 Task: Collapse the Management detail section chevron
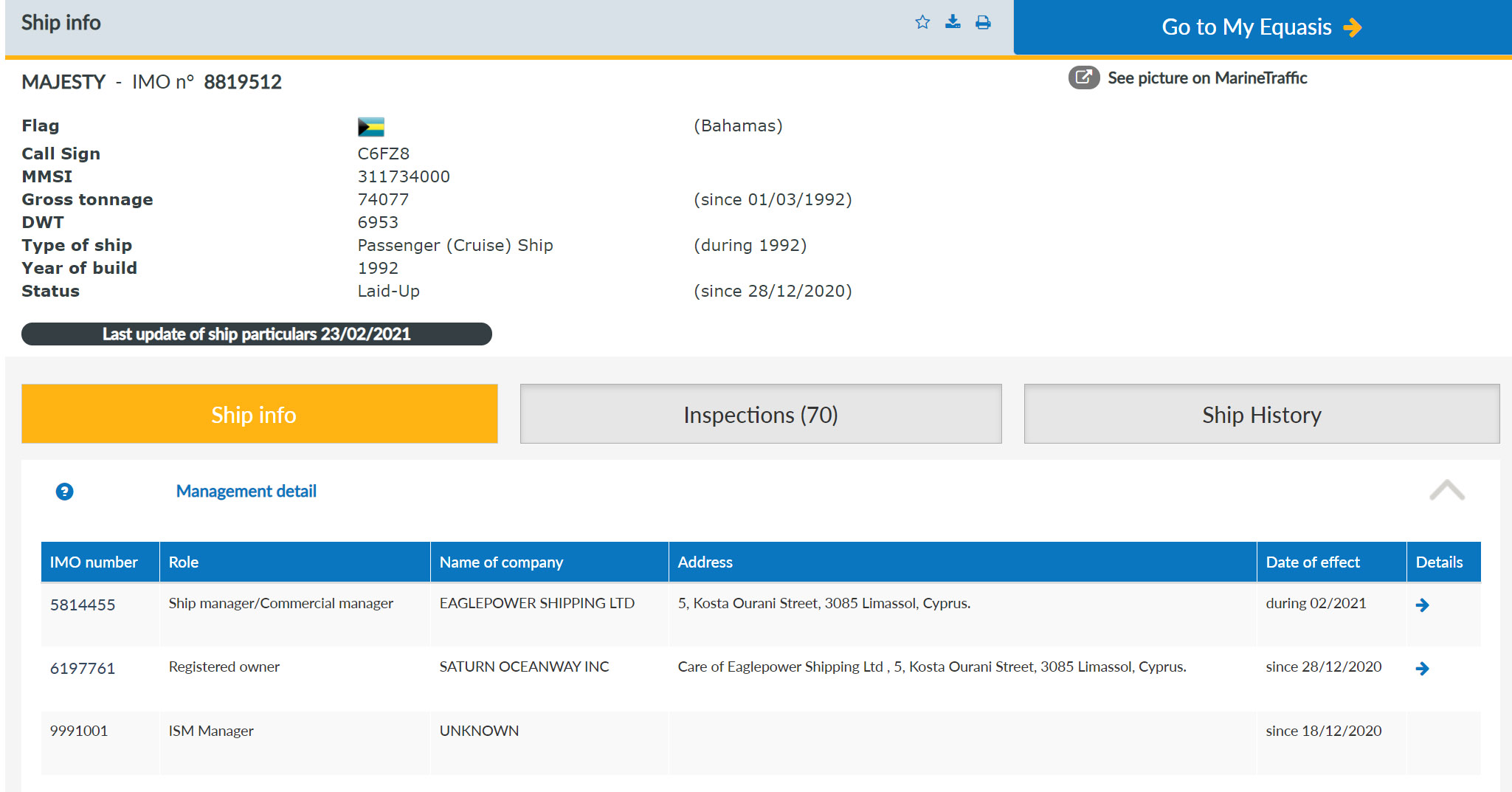pyautogui.click(x=1447, y=490)
